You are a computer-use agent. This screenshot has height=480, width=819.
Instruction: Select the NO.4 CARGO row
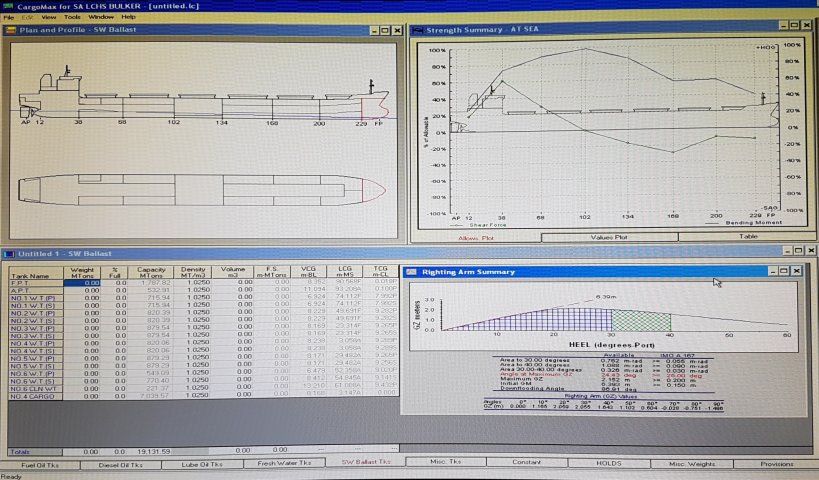coord(36,396)
